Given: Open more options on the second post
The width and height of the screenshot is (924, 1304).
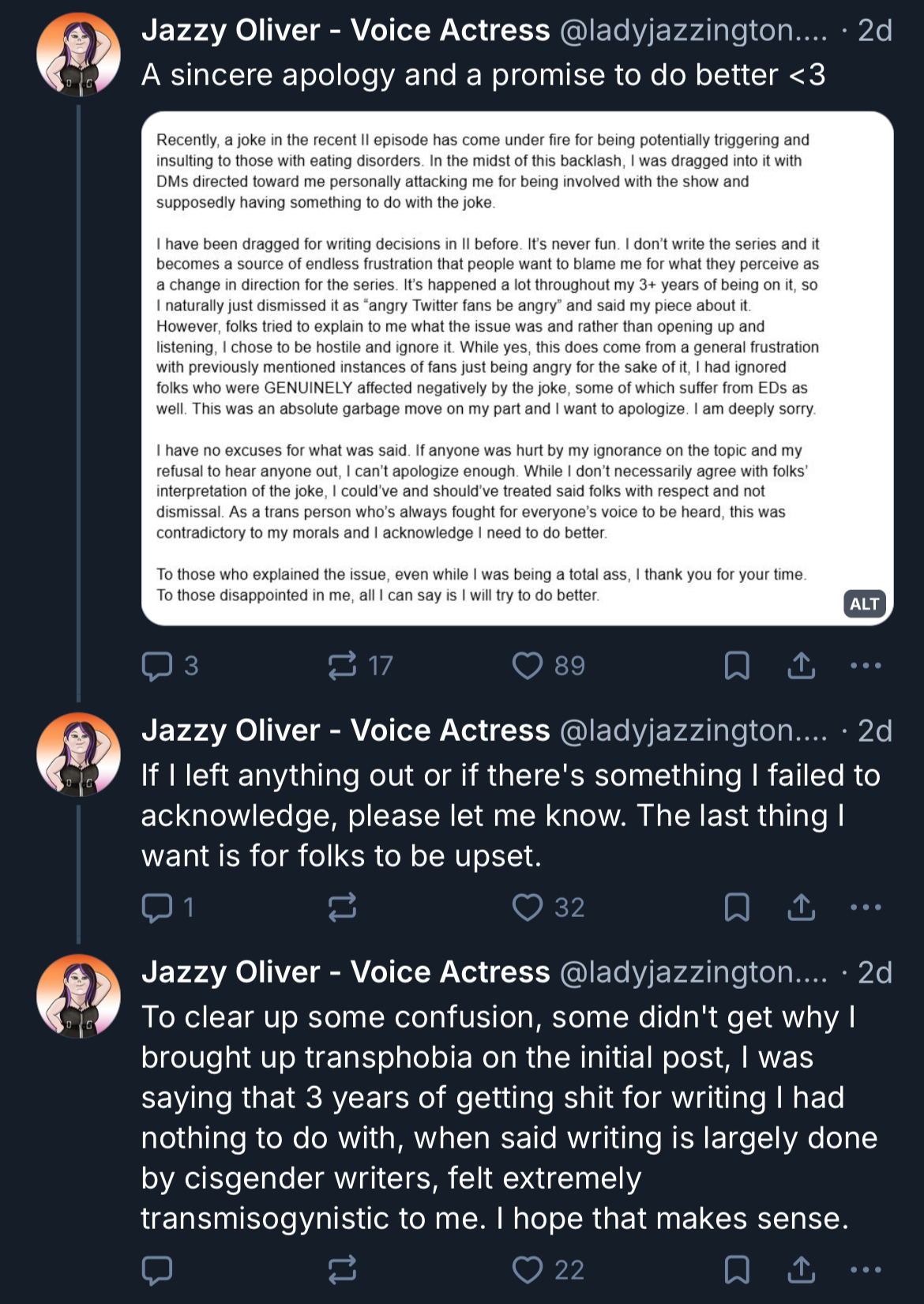Looking at the screenshot, I should [866, 908].
